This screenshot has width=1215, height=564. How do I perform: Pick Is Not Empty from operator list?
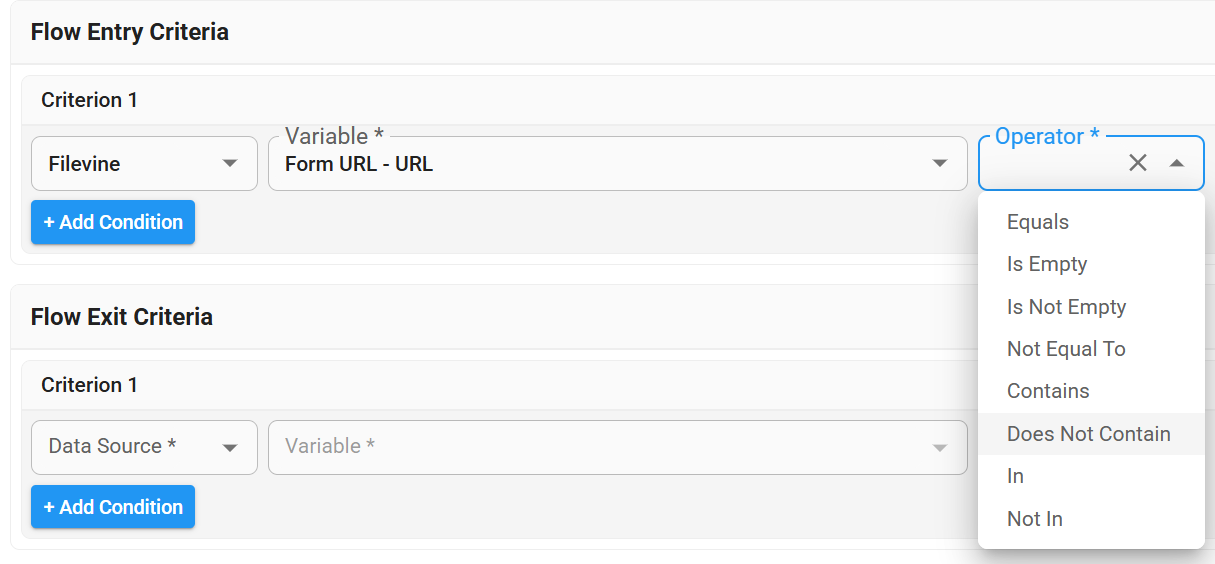coord(1066,307)
